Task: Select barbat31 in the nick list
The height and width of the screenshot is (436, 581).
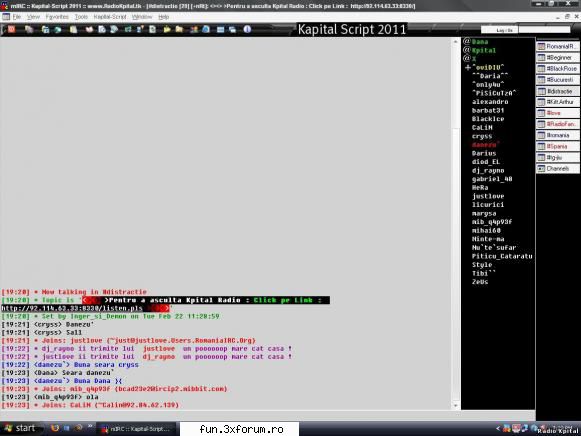Action: tap(488, 110)
